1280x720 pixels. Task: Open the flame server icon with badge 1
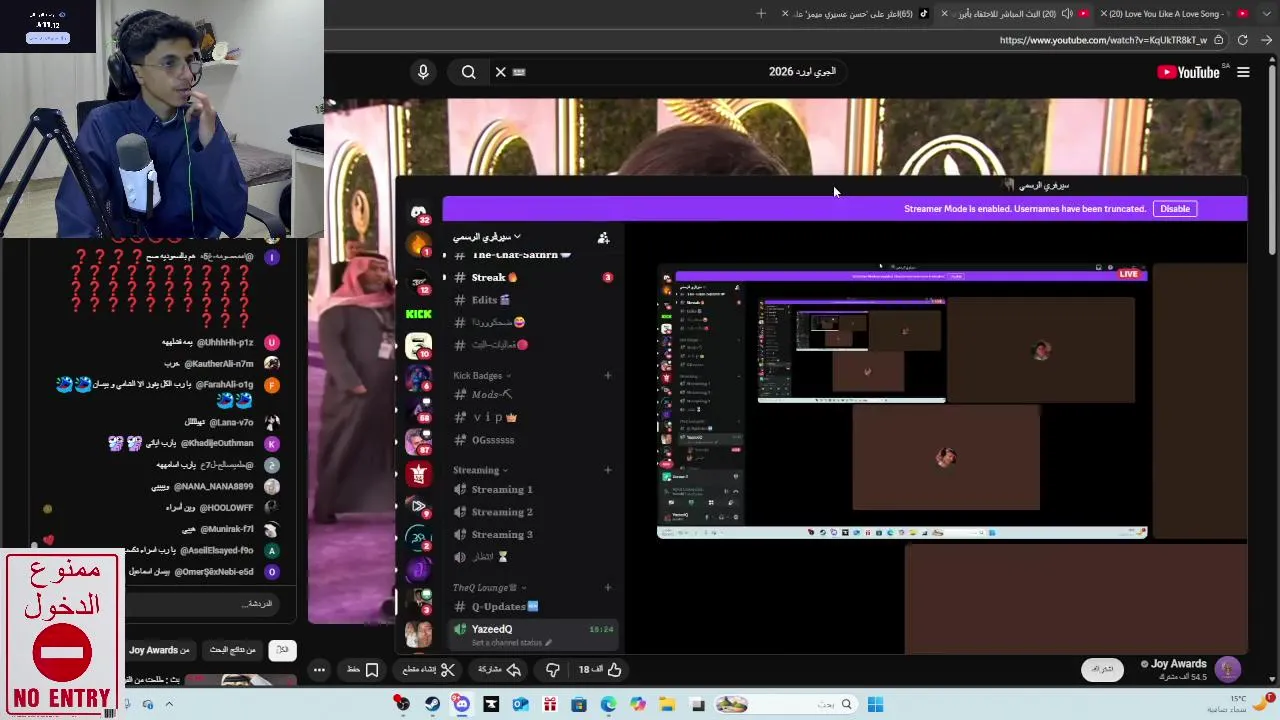418,244
